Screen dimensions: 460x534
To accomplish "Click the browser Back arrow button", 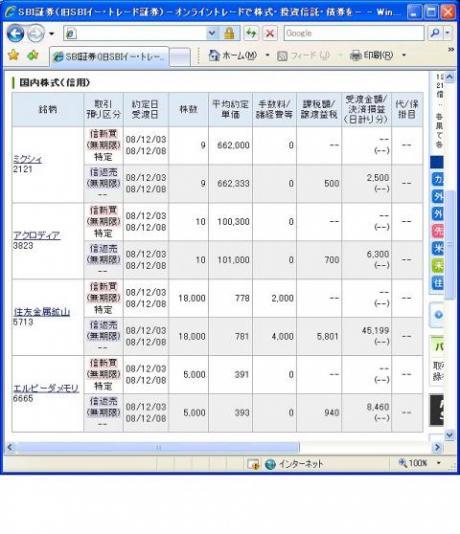I will coord(15,33).
